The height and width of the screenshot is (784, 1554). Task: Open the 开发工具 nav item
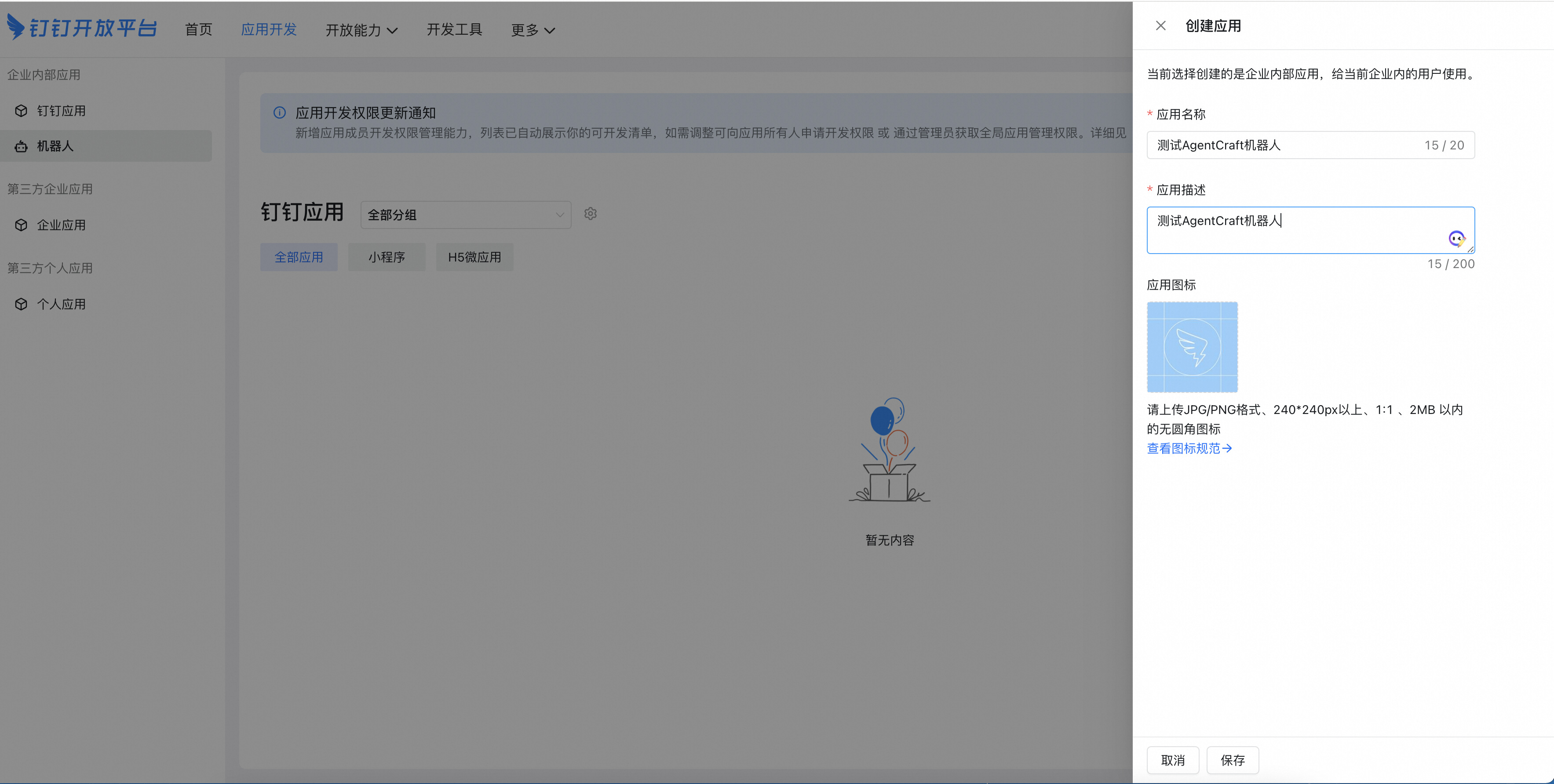coord(454,29)
